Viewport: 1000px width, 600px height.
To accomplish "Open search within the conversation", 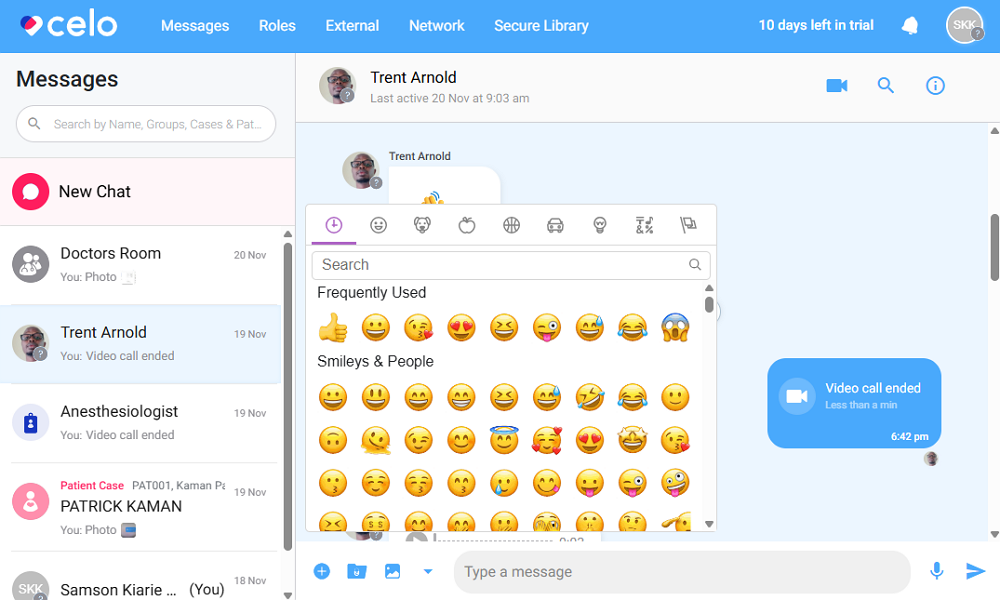I will pos(886,85).
